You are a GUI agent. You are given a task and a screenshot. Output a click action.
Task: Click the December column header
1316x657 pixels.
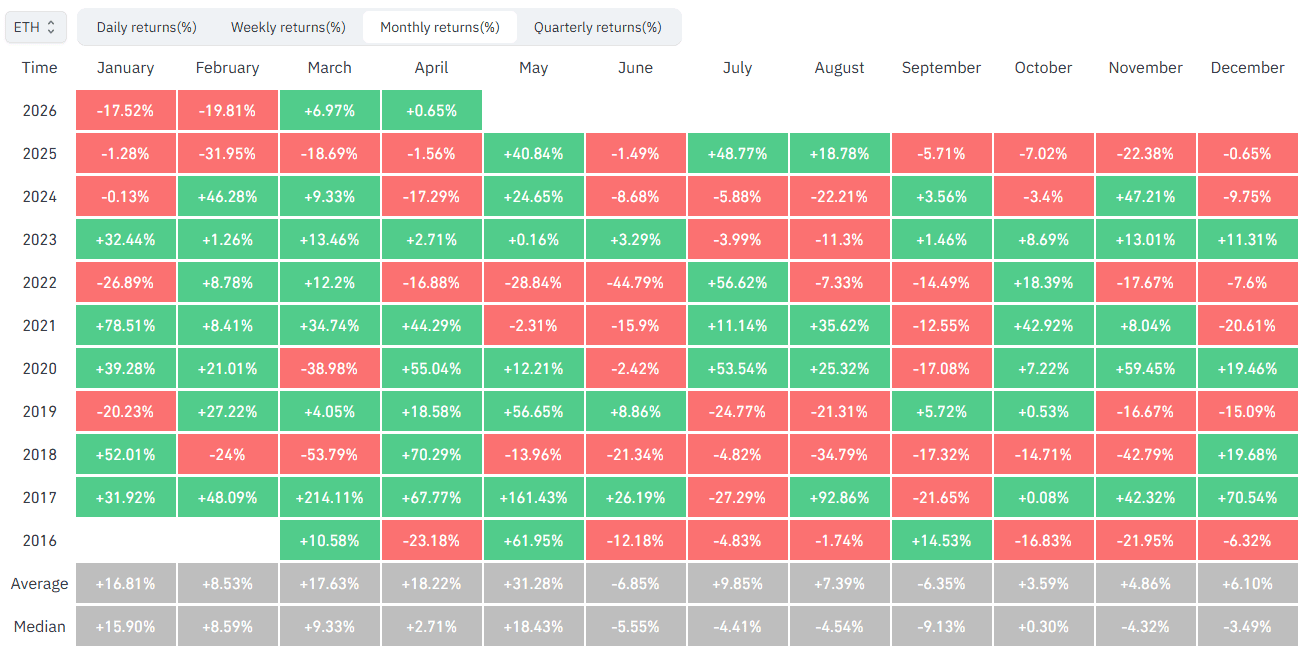click(x=1247, y=68)
